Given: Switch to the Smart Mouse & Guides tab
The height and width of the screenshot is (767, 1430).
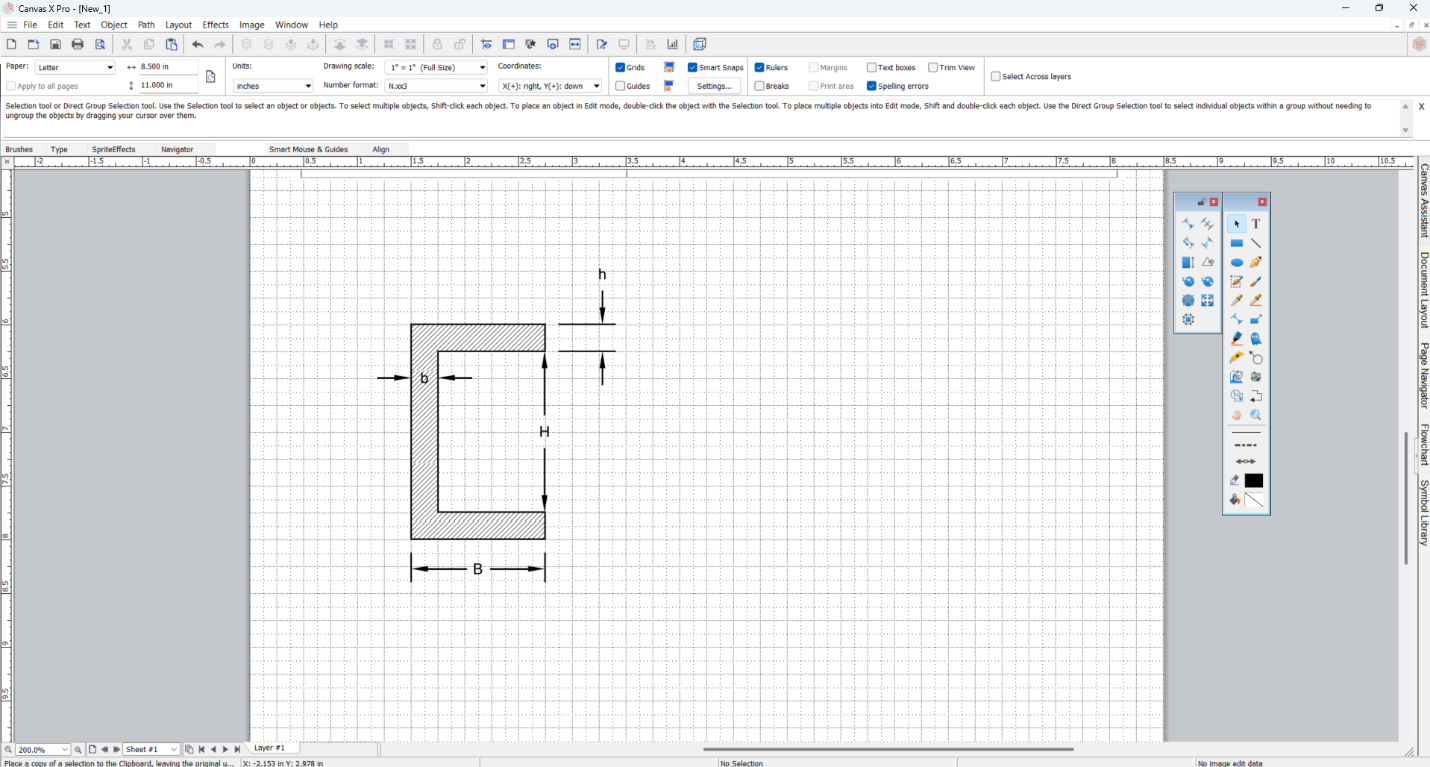Looking at the screenshot, I should click(x=308, y=149).
